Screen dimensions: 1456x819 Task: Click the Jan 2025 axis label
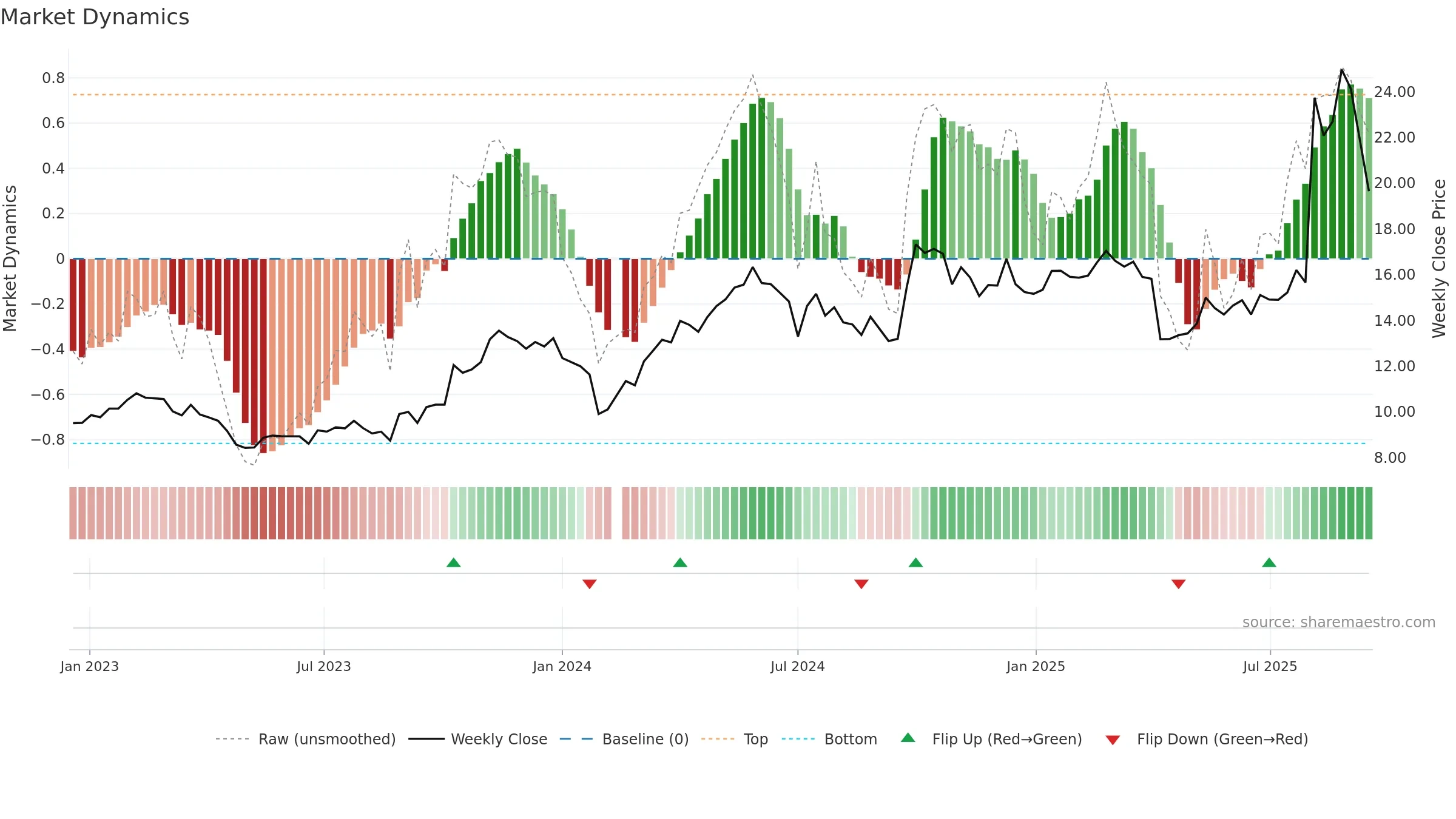pos(1036,666)
